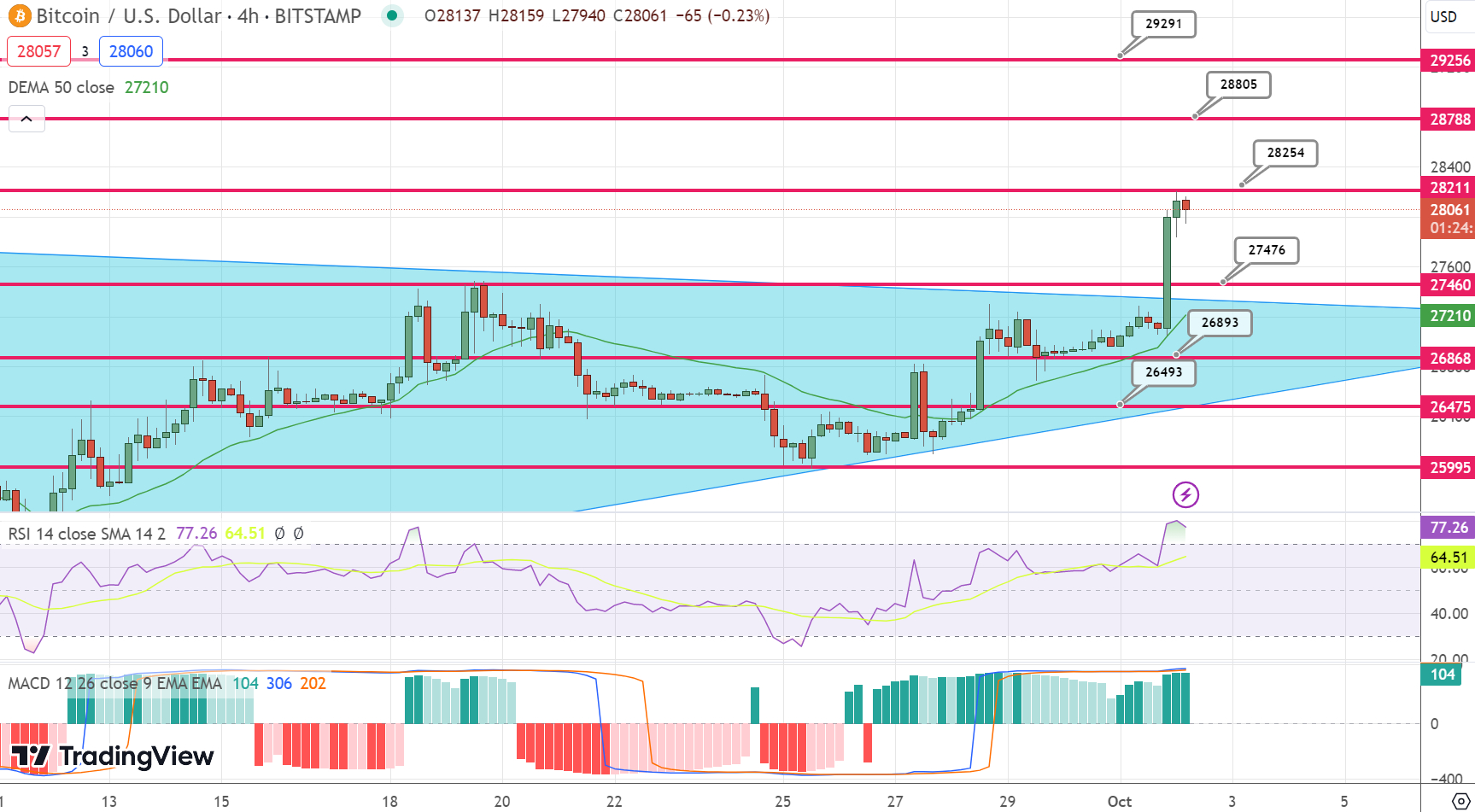The image size is (1475, 812).
Task: Click the 29291 price callout label
Action: click(x=1163, y=24)
